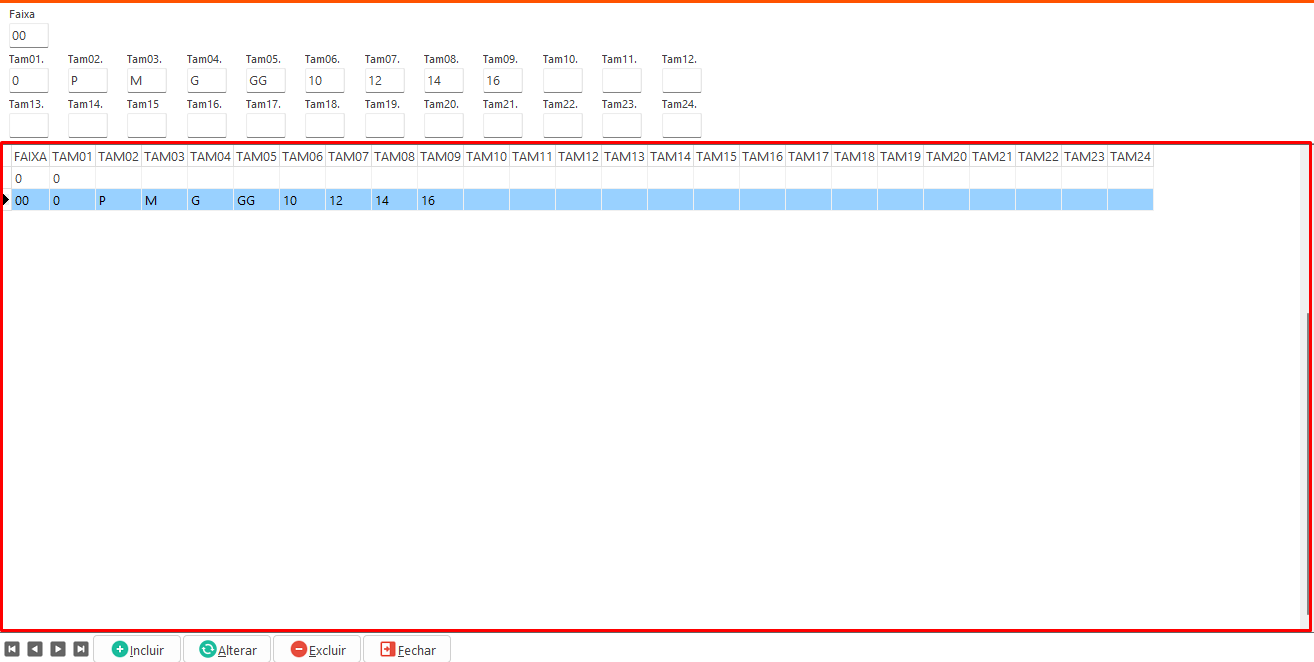1314x662 pixels.
Task: Go to the first record
Action: tap(13, 649)
